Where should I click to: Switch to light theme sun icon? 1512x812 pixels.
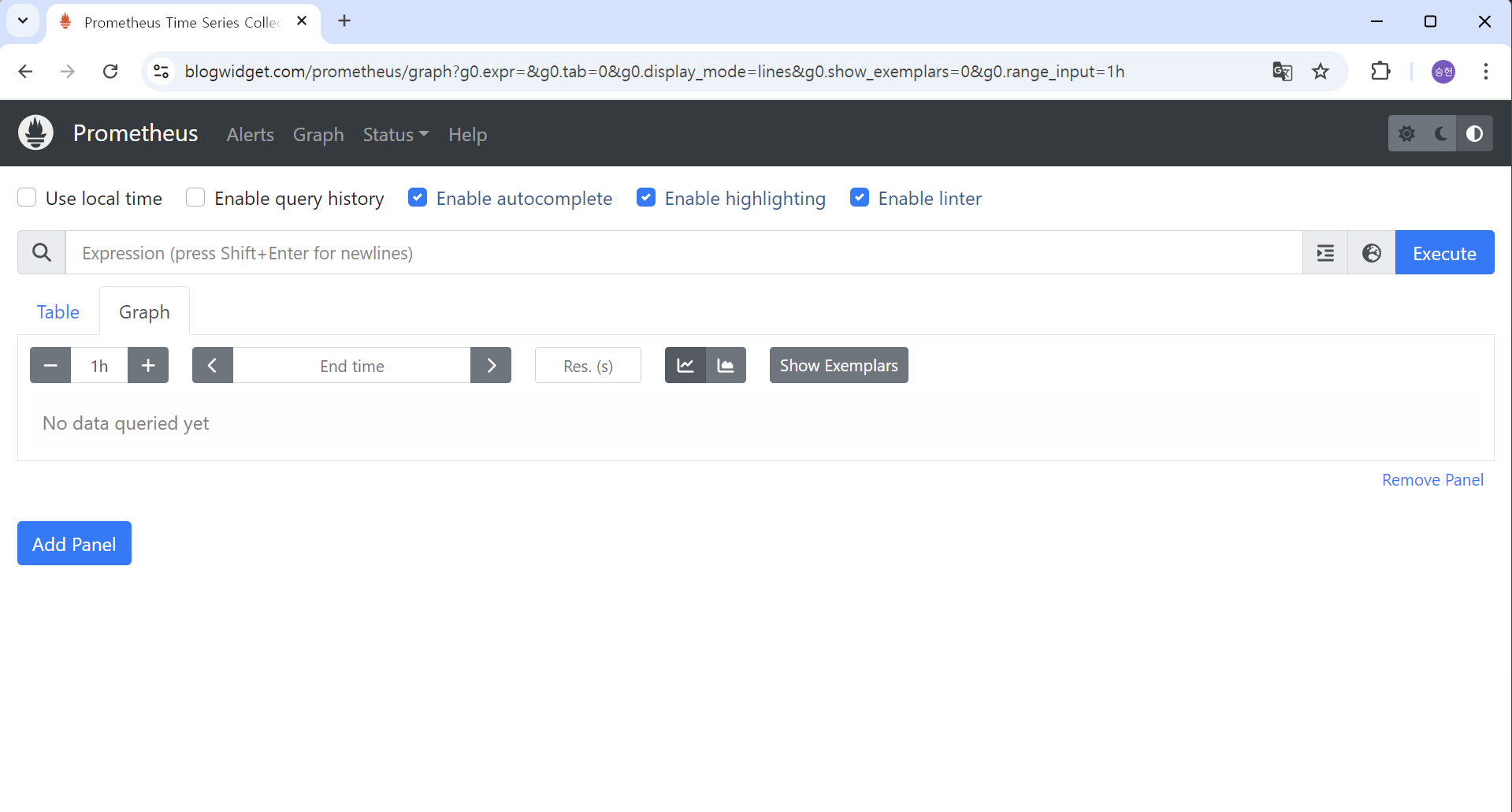tap(1406, 133)
